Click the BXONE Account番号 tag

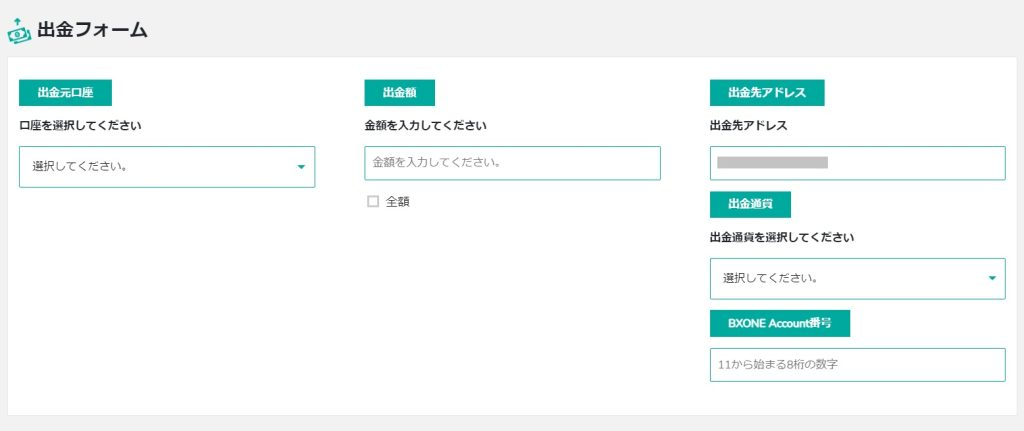(780, 324)
